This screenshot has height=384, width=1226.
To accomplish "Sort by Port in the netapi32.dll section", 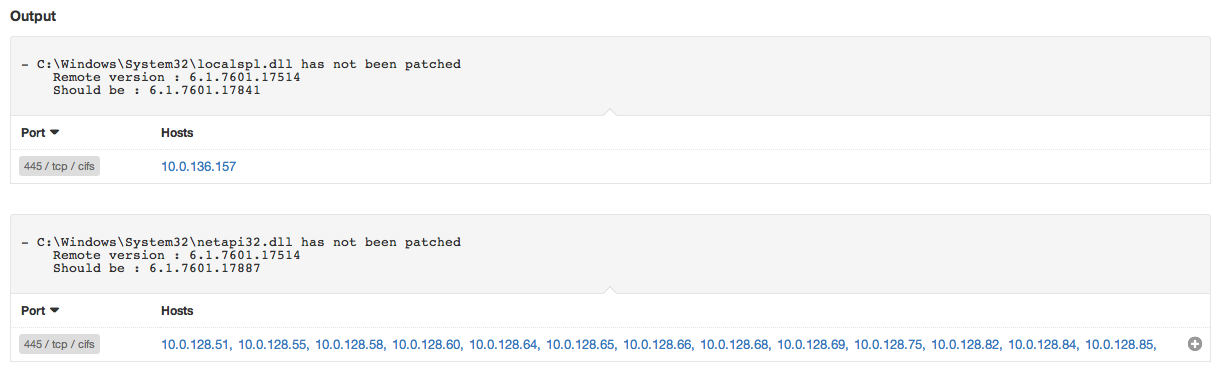I will pyautogui.click(x=40, y=310).
